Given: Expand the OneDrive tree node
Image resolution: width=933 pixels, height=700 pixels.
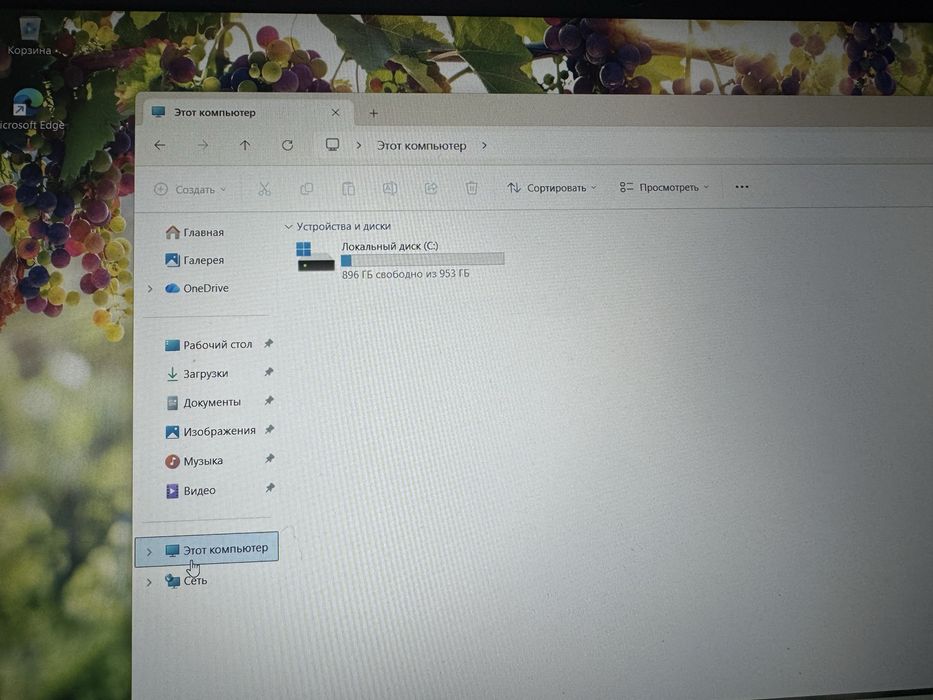Looking at the screenshot, I should click(150, 289).
